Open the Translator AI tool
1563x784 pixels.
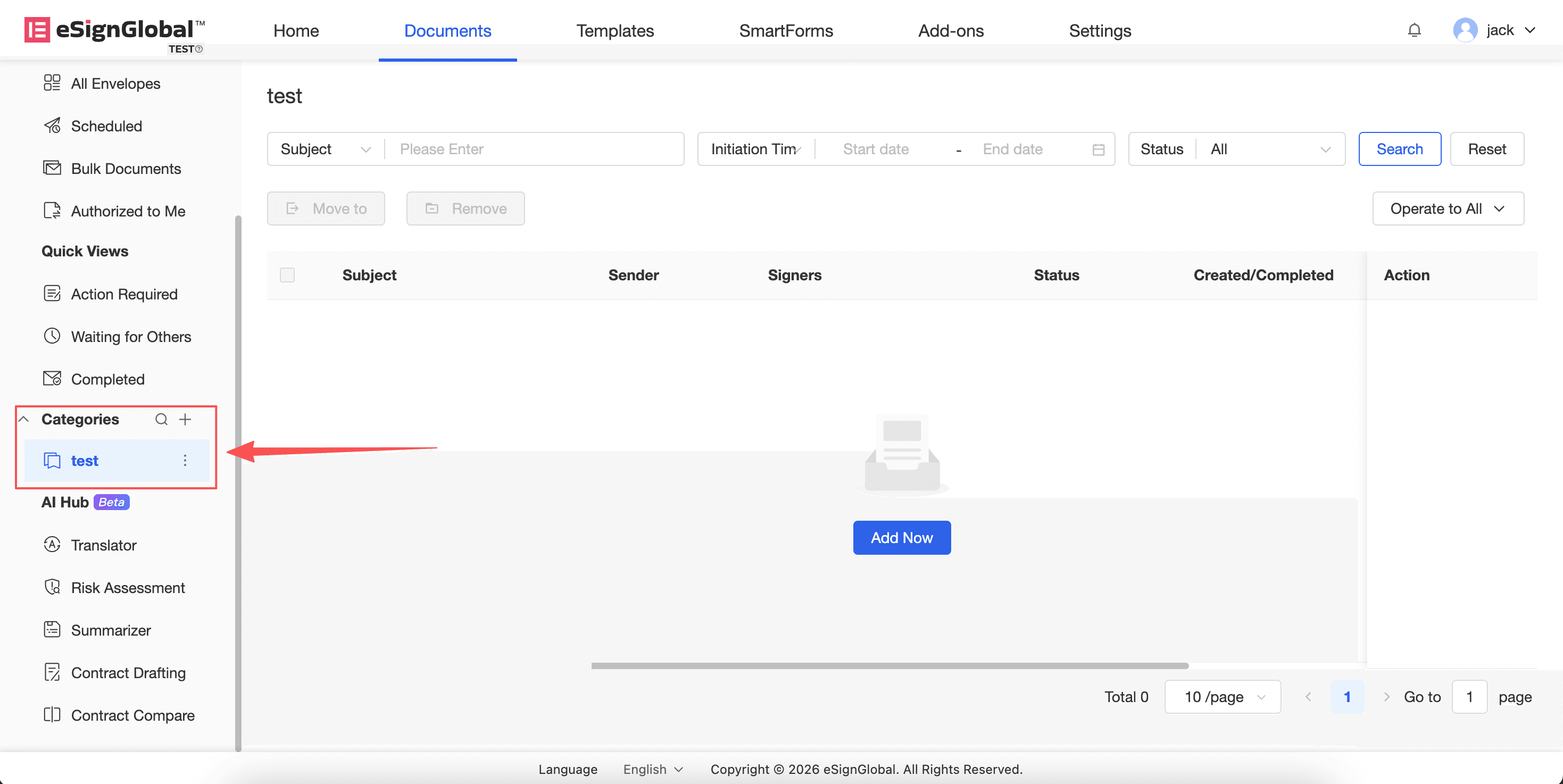point(103,545)
